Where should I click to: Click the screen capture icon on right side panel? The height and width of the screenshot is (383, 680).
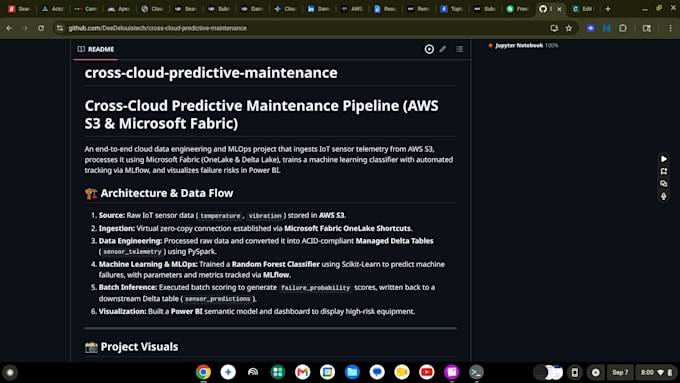[x=664, y=171]
